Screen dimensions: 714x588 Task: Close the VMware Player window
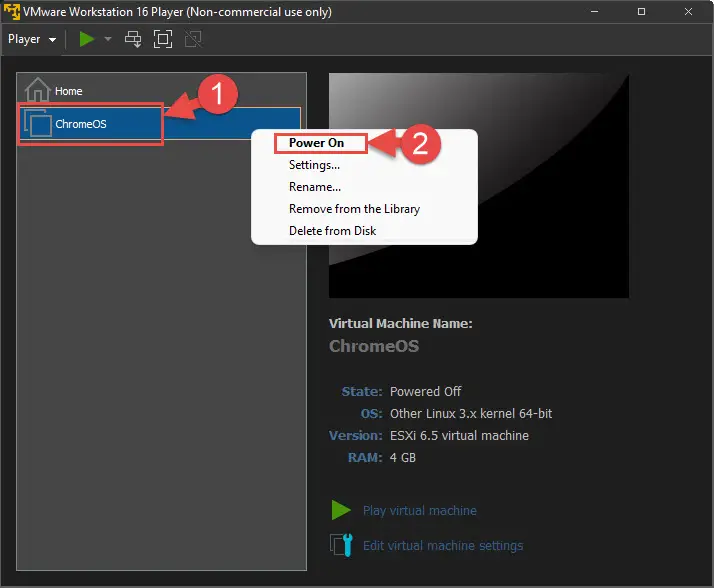688,12
